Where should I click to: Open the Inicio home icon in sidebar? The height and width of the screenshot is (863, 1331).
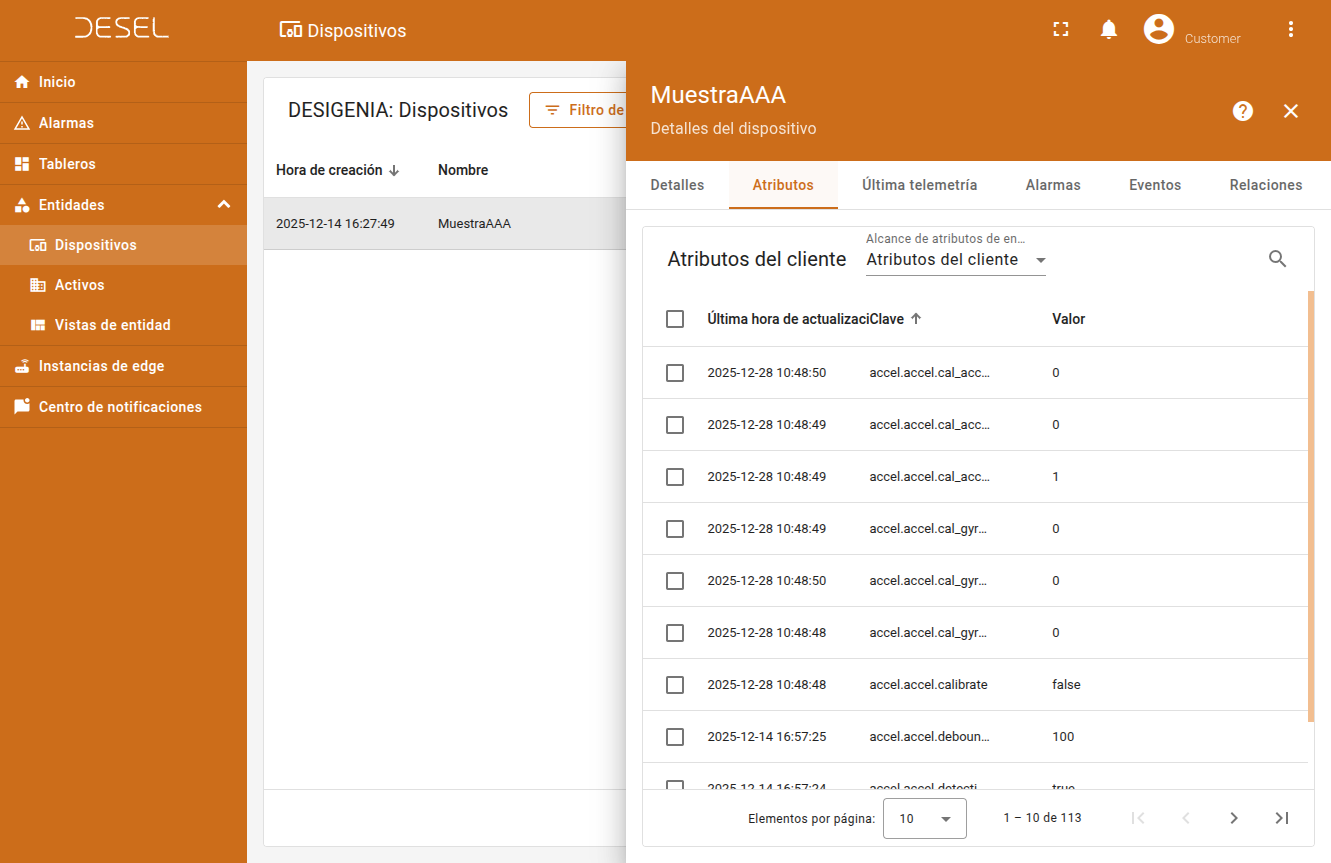(20, 81)
